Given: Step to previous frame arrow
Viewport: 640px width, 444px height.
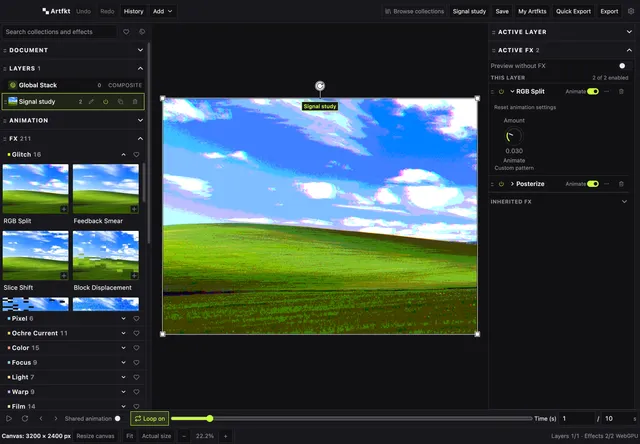Looking at the screenshot, I should [41, 419].
